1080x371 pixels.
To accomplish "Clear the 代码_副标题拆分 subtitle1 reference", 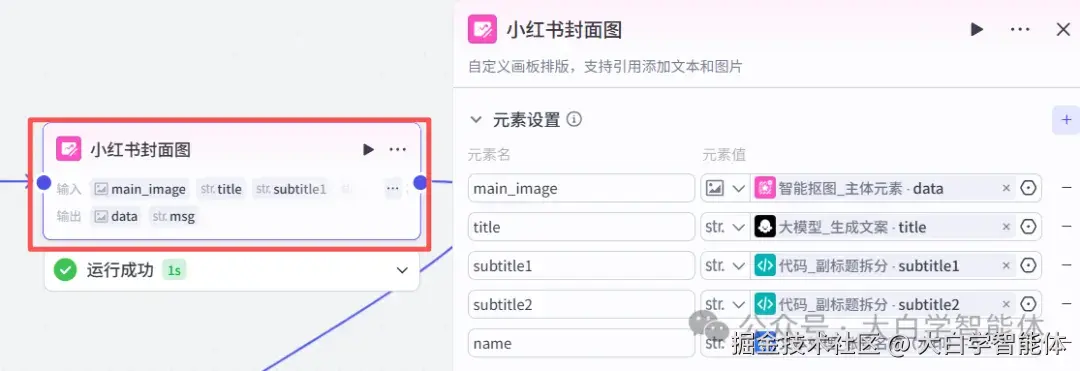I will [1006, 266].
